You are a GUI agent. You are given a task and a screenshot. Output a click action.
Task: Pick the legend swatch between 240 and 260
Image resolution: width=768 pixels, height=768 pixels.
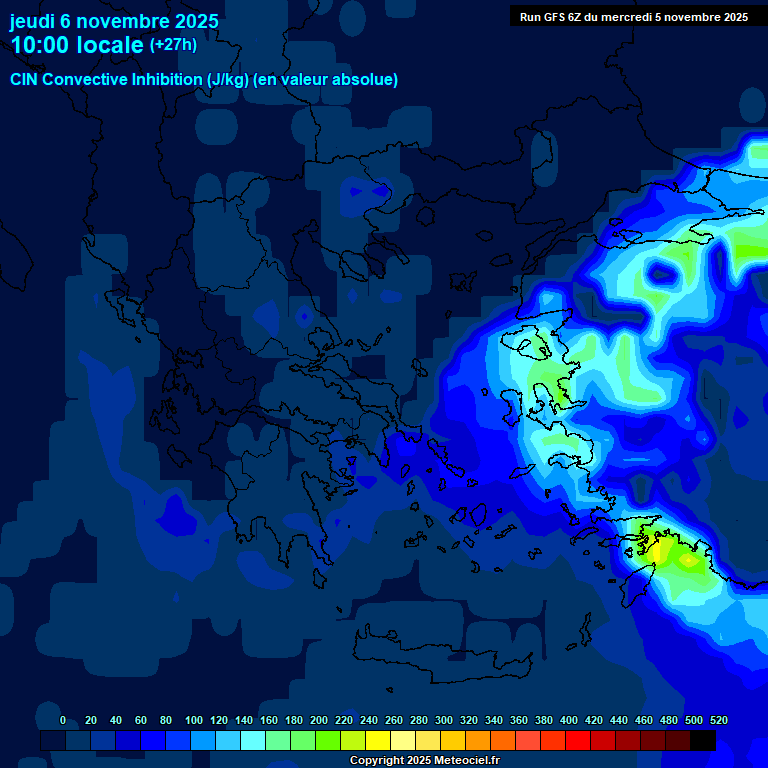tap(378, 741)
